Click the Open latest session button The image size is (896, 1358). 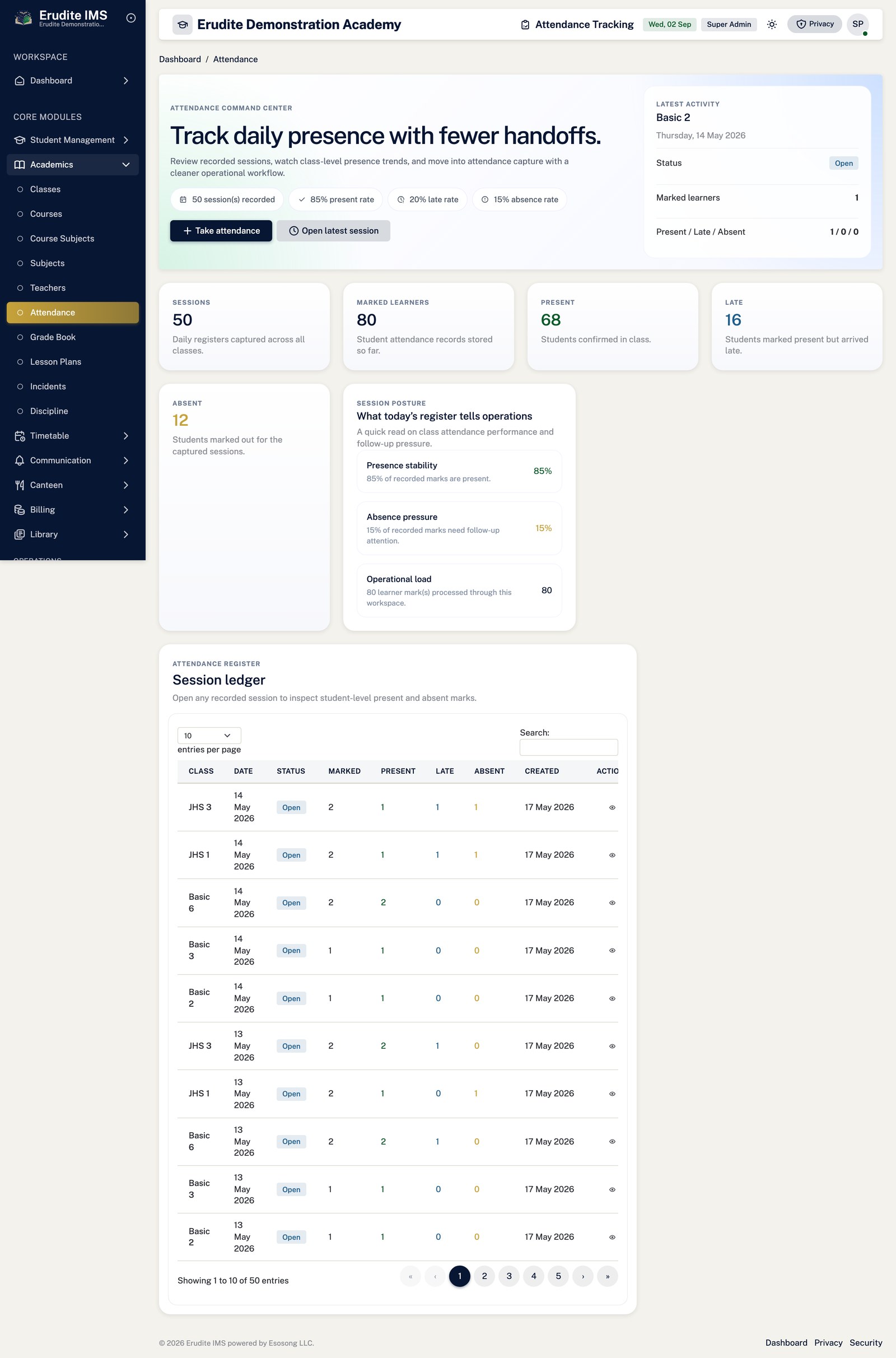[333, 231]
